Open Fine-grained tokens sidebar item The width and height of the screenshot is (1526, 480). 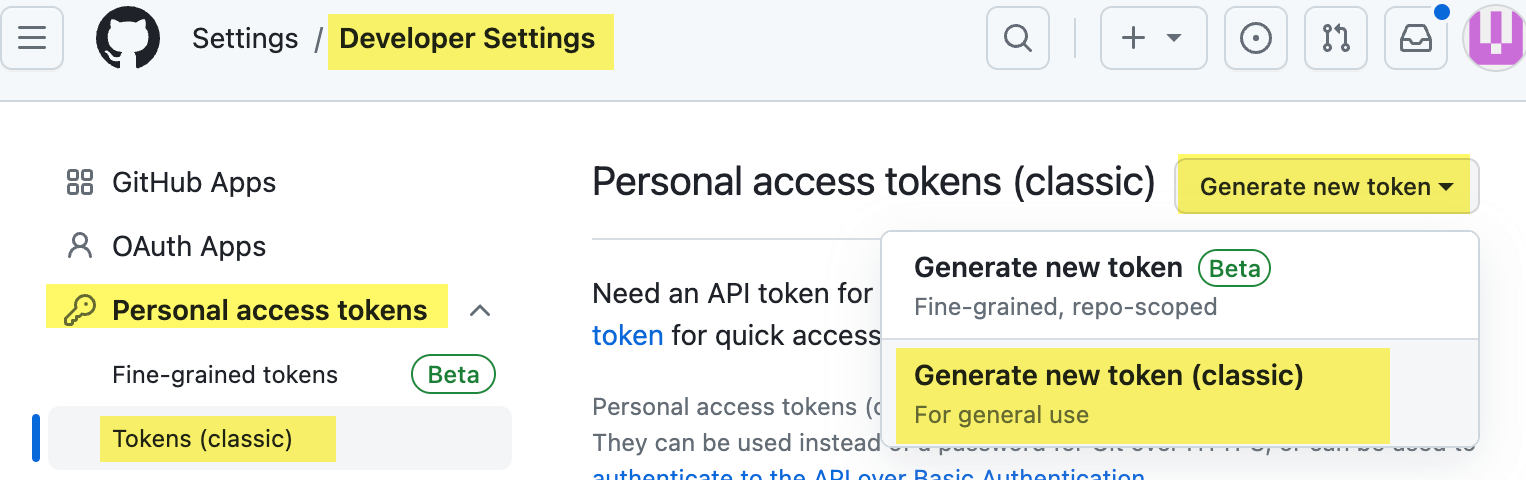(x=225, y=375)
